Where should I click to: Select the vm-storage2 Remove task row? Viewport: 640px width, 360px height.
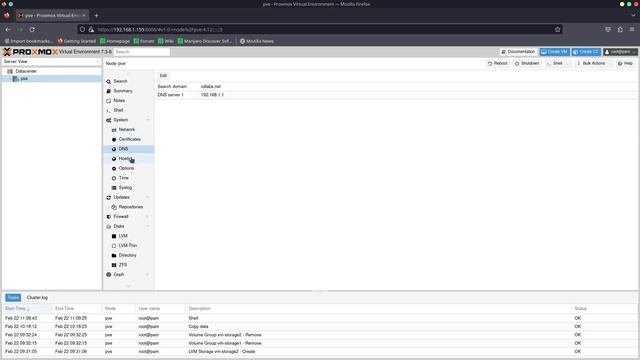(320, 335)
